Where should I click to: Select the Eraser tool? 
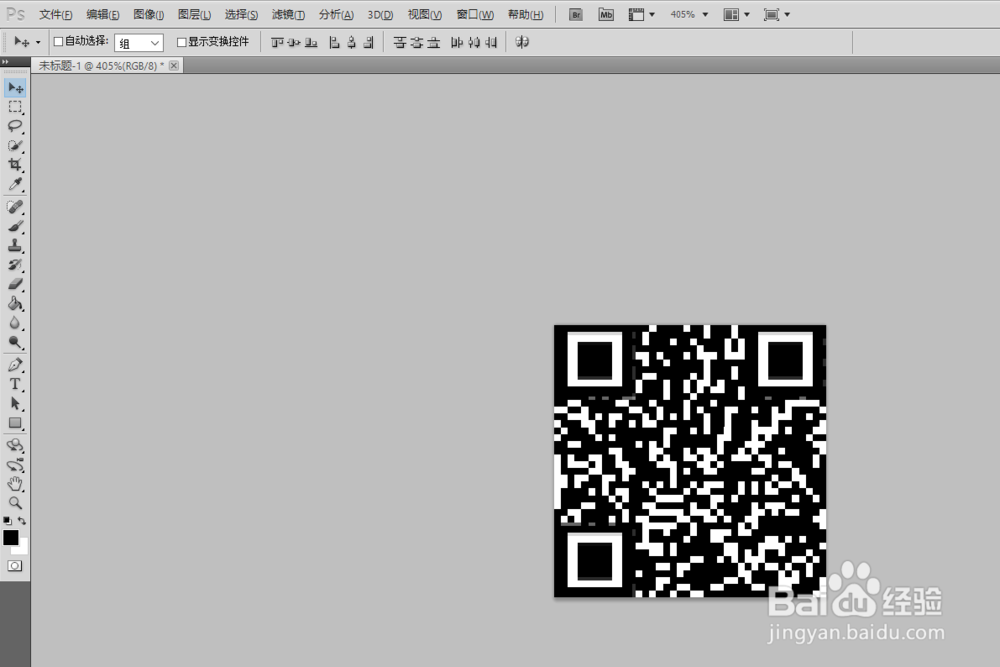[15, 284]
